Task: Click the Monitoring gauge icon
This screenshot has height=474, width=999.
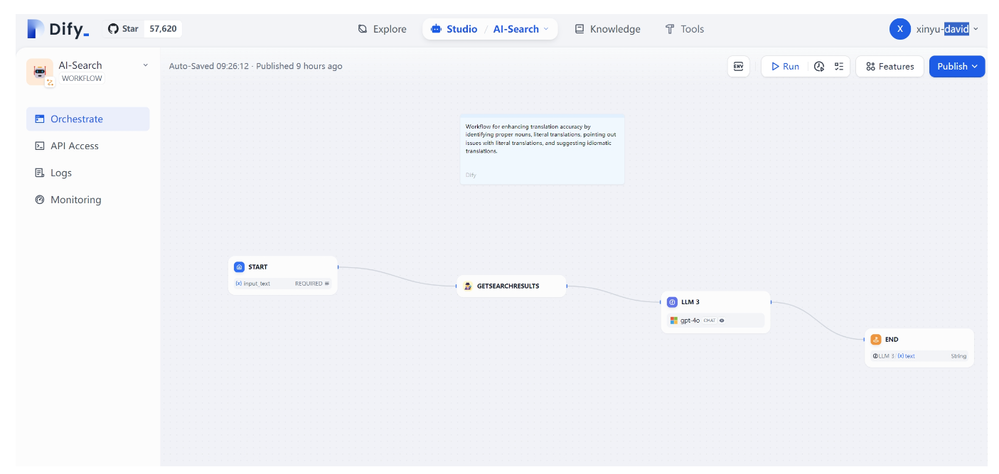Action: [x=40, y=199]
